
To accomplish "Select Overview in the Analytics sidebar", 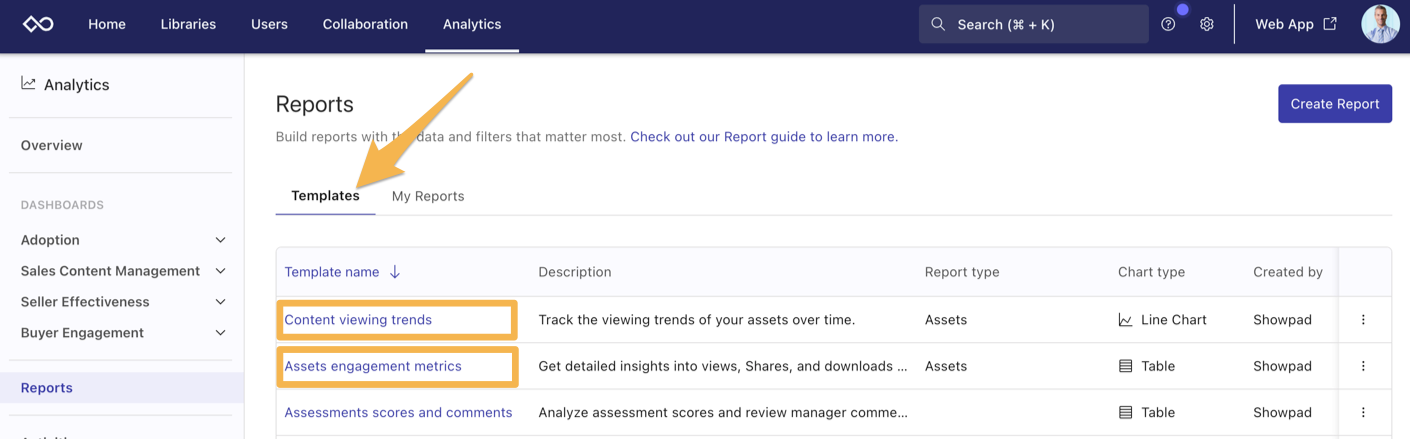I will click(52, 145).
